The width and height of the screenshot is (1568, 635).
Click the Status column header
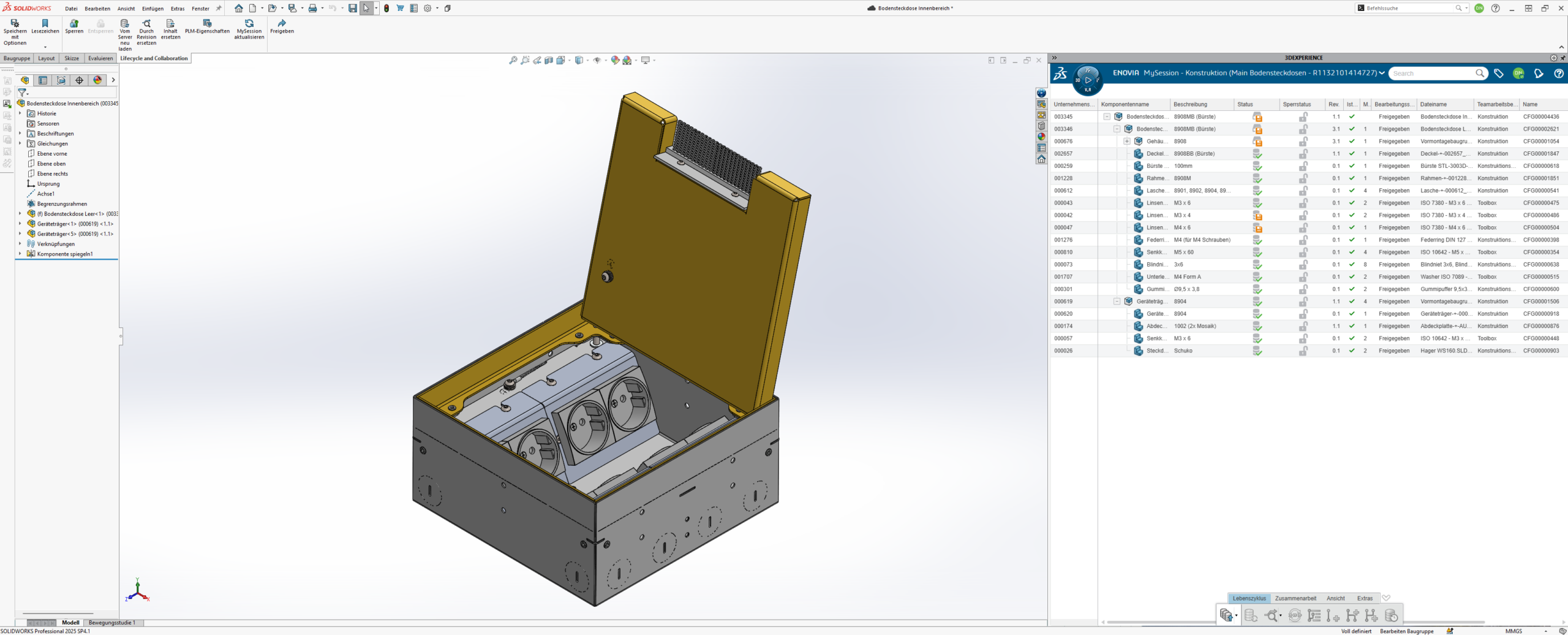1256,104
